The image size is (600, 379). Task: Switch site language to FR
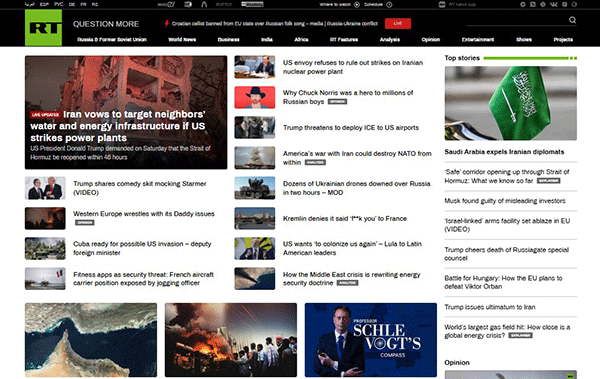point(83,5)
